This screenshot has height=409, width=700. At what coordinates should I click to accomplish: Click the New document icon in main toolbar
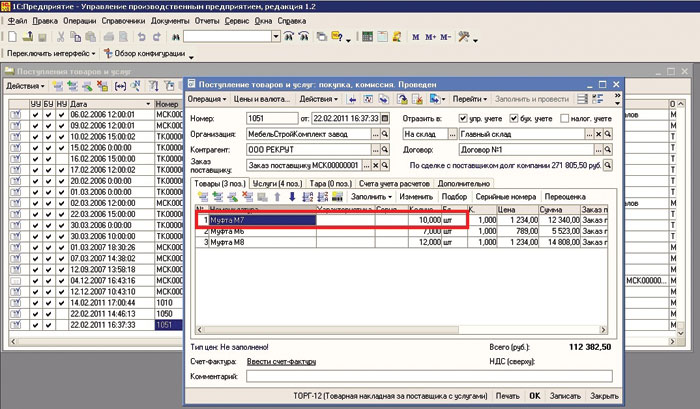coord(13,37)
